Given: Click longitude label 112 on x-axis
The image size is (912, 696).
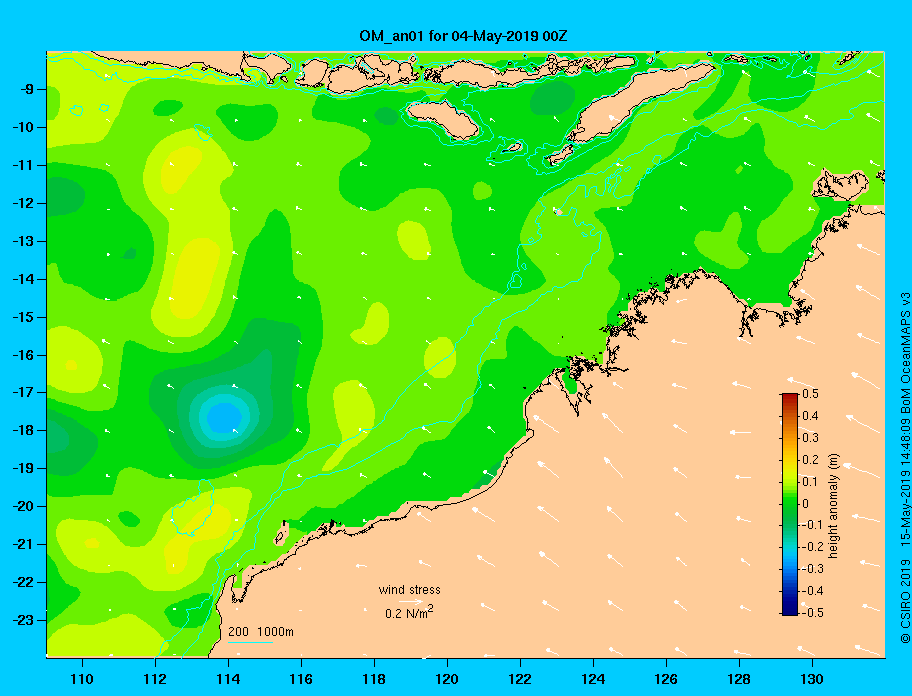Looking at the screenshot, I should [155, 679].
